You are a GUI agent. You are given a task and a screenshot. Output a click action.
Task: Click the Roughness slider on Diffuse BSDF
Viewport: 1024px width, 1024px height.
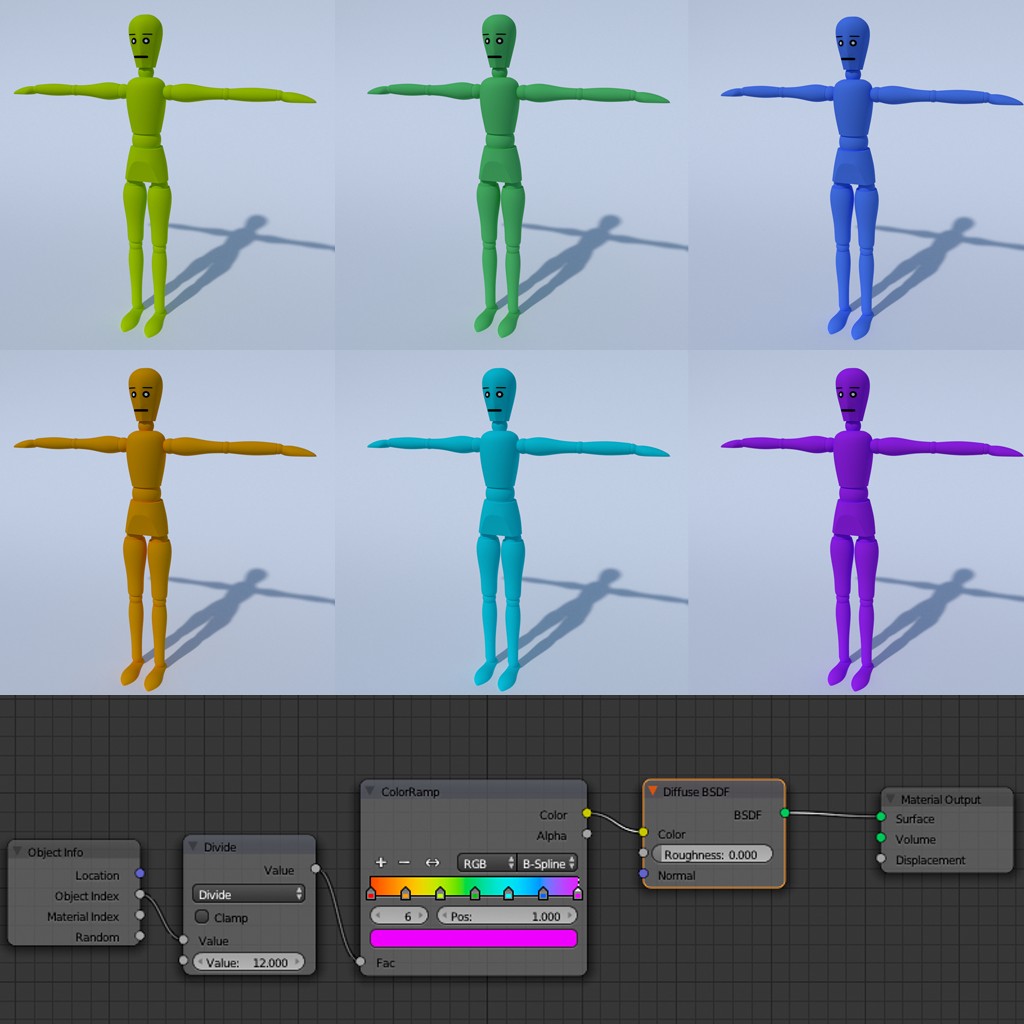pos(712,854)
